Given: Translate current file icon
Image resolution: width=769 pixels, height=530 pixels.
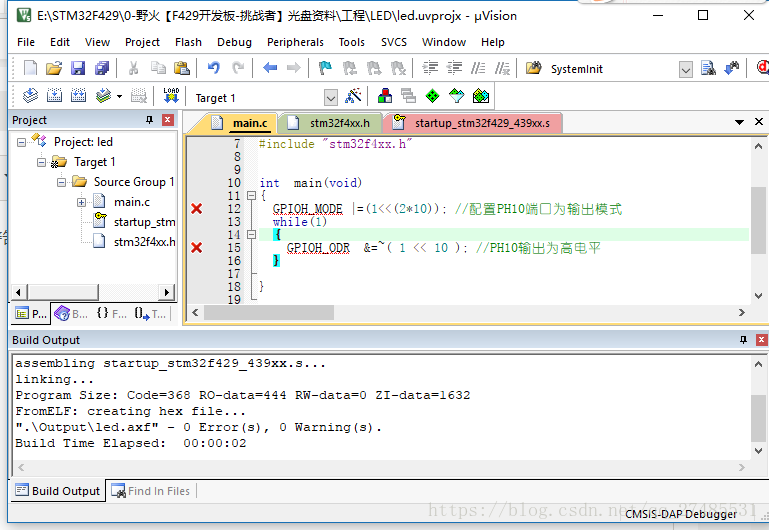Looking at the screenshot, I should (x=30, y=96).
